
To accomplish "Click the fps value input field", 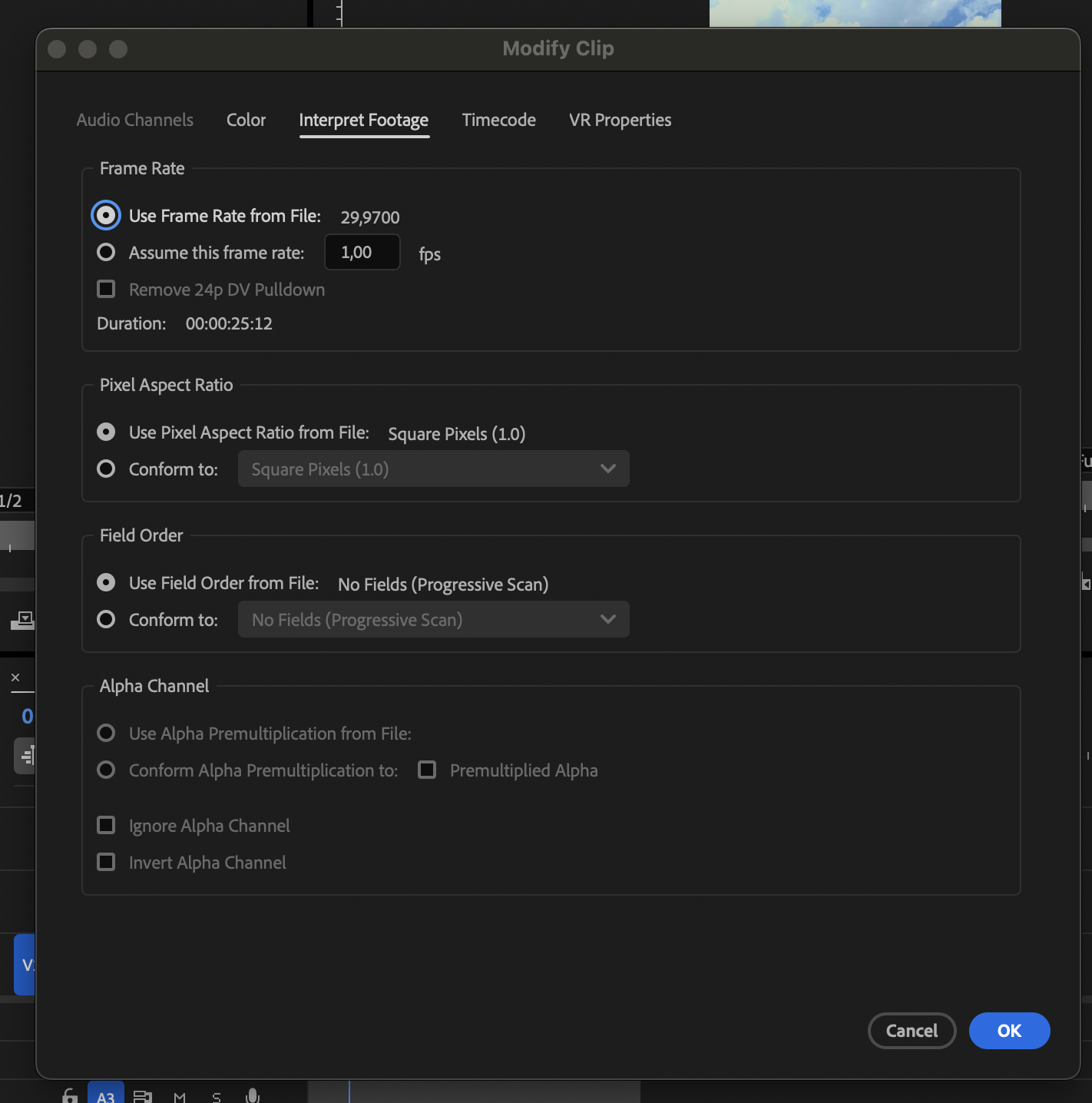I will click(x=362, y=252).
